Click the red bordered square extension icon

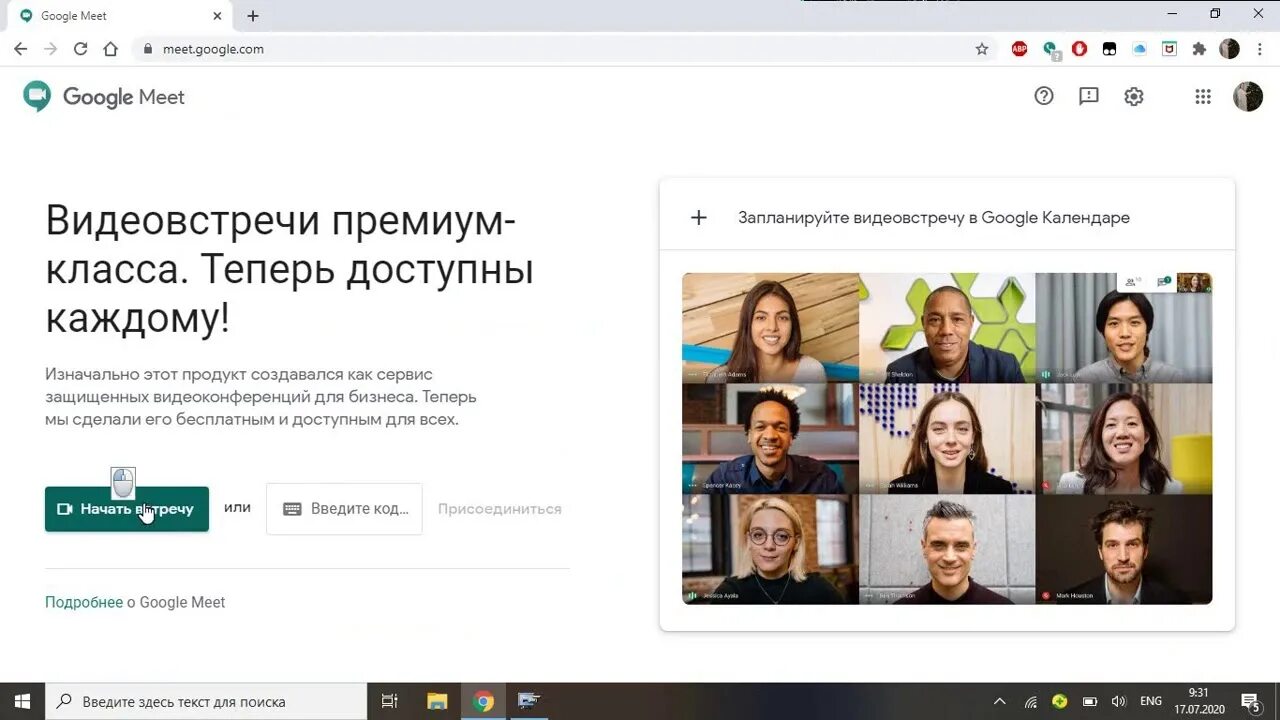[1169, 49]
